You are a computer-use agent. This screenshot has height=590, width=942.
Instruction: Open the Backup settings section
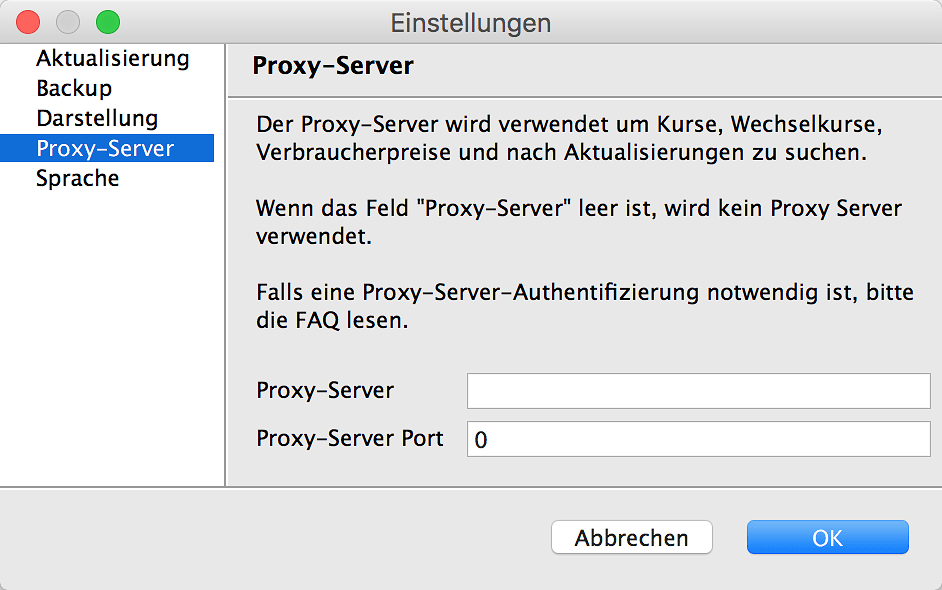[72, 88]
